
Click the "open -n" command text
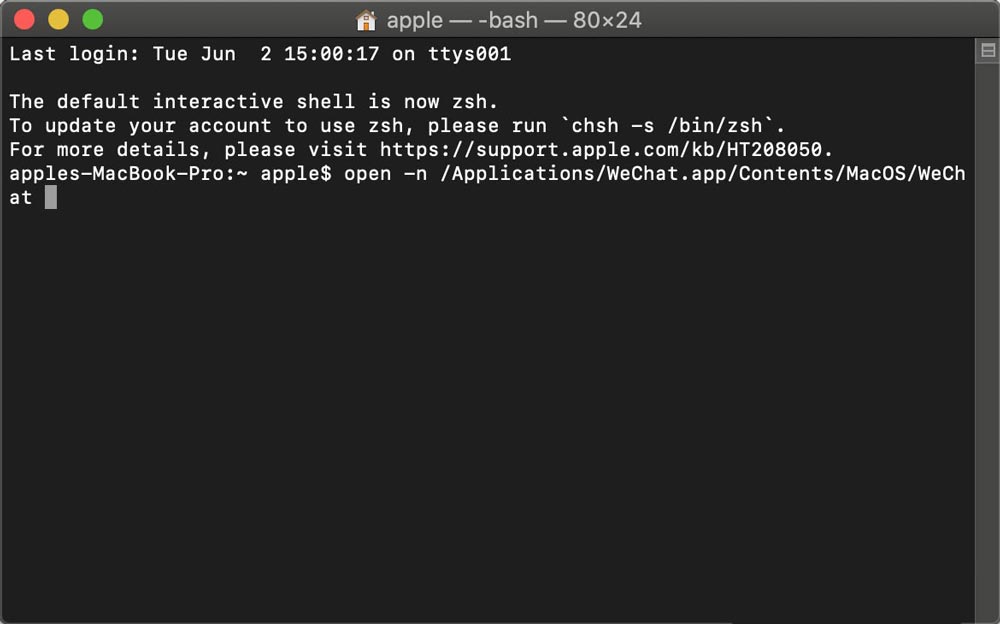click(386, 174)
